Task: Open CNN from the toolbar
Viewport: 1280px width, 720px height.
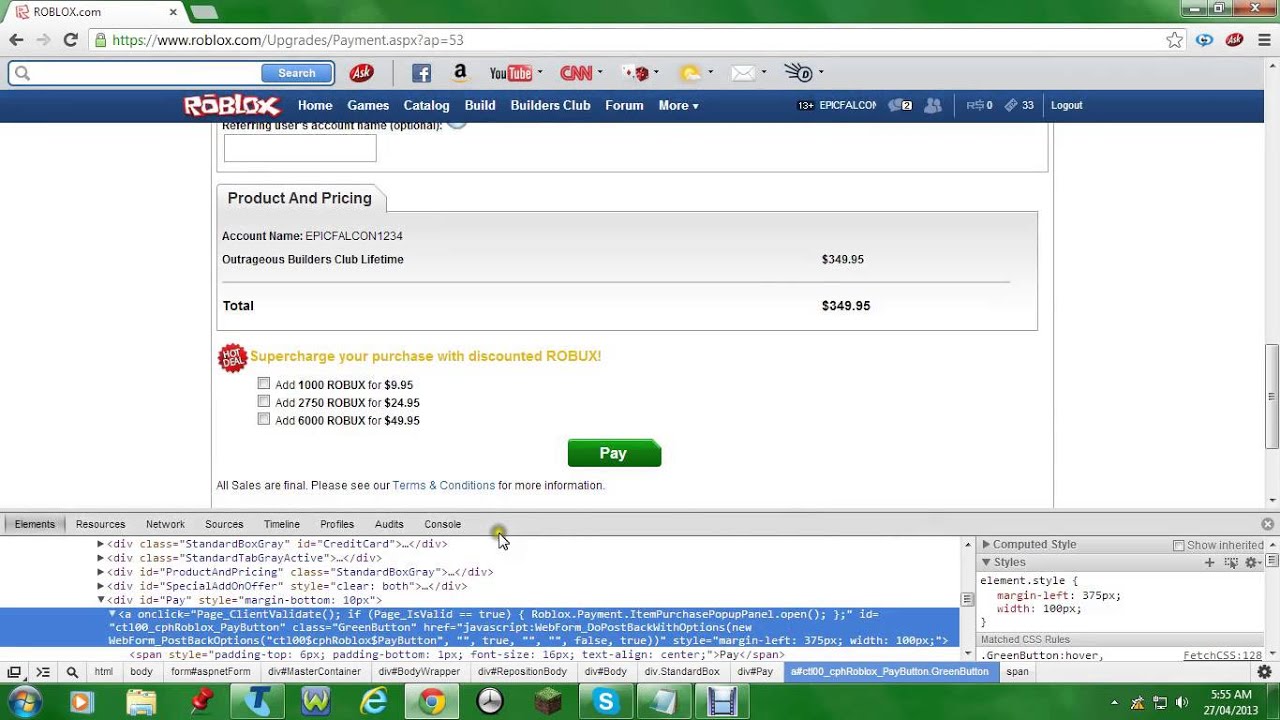Action: point(576,73)
